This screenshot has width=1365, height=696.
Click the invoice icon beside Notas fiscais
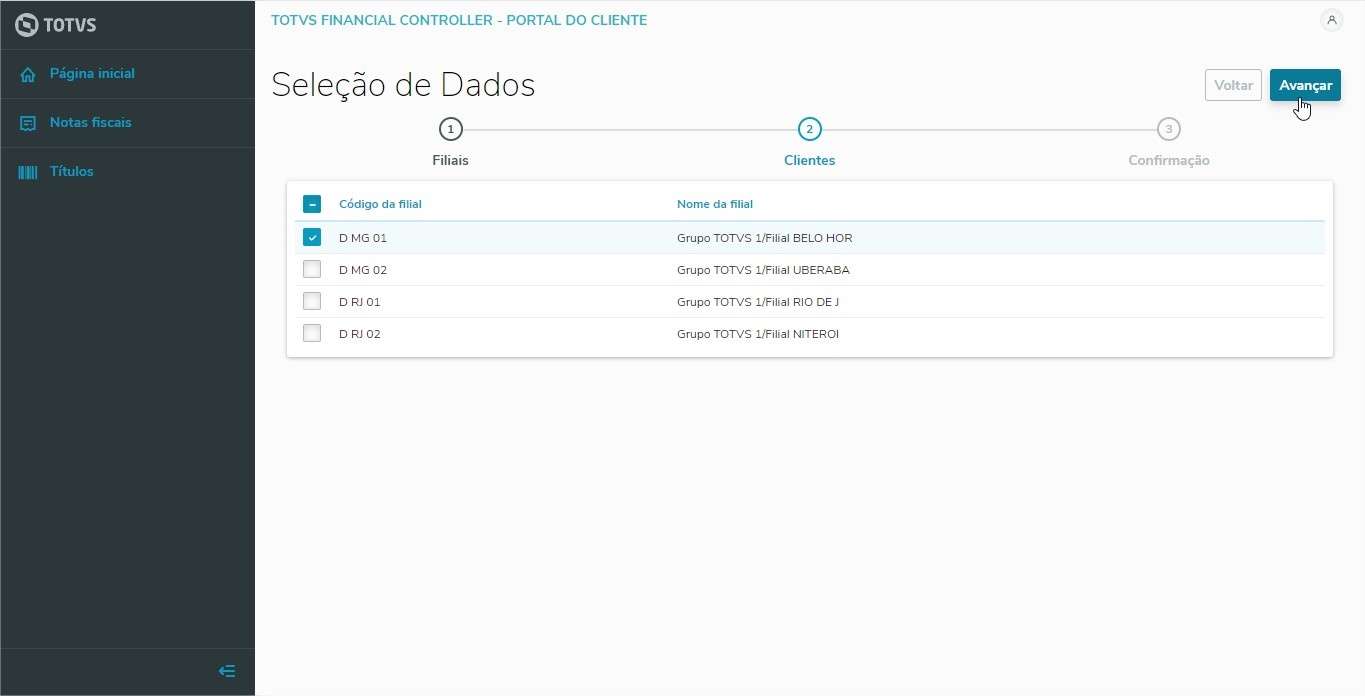point(28,123)
